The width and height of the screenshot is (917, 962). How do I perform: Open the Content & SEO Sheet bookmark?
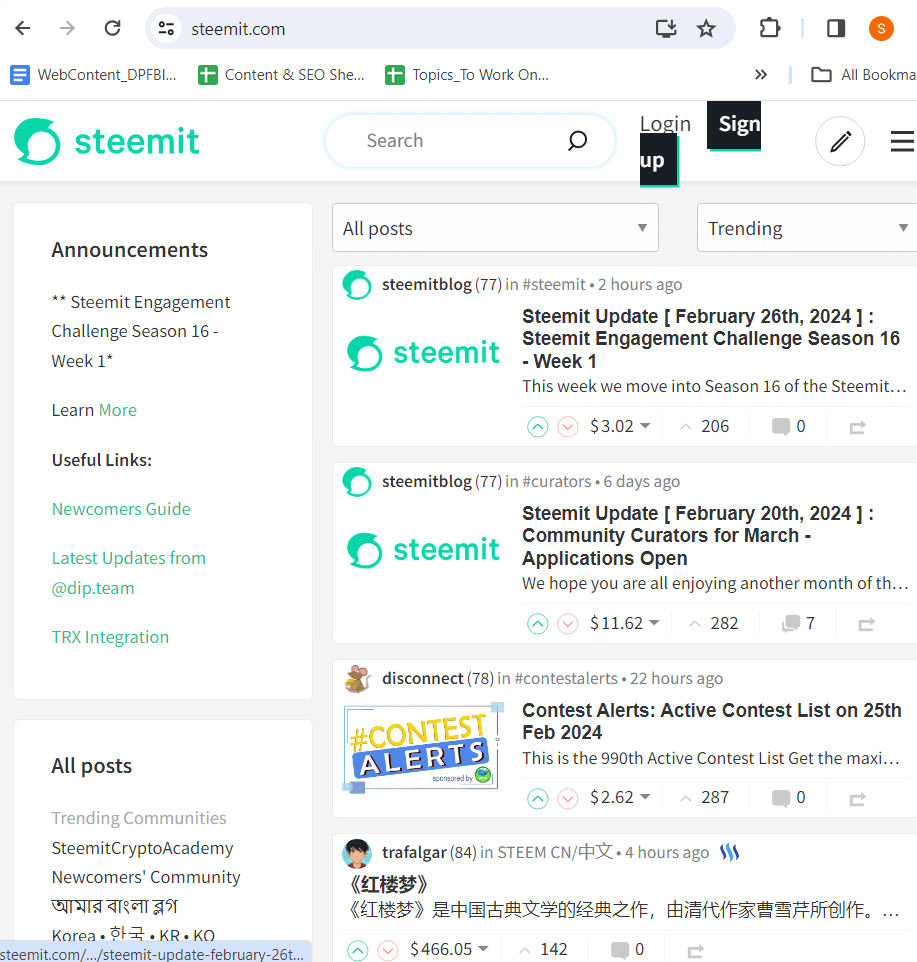tap(281, 75)
